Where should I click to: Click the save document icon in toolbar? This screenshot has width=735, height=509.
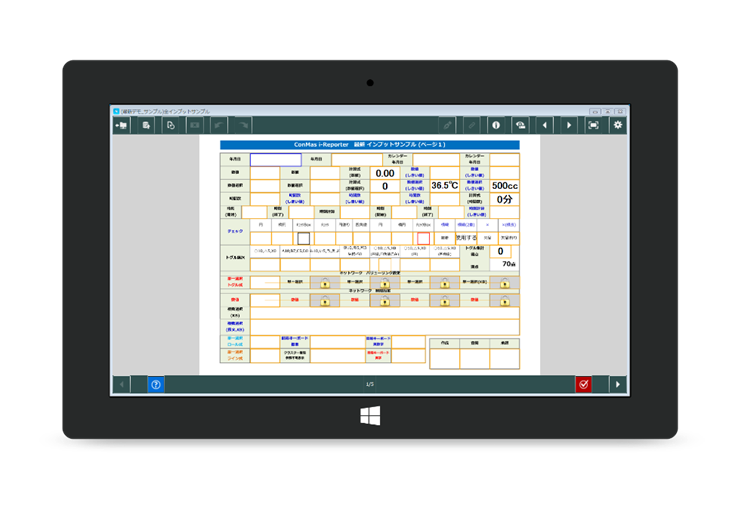[146, 125]
